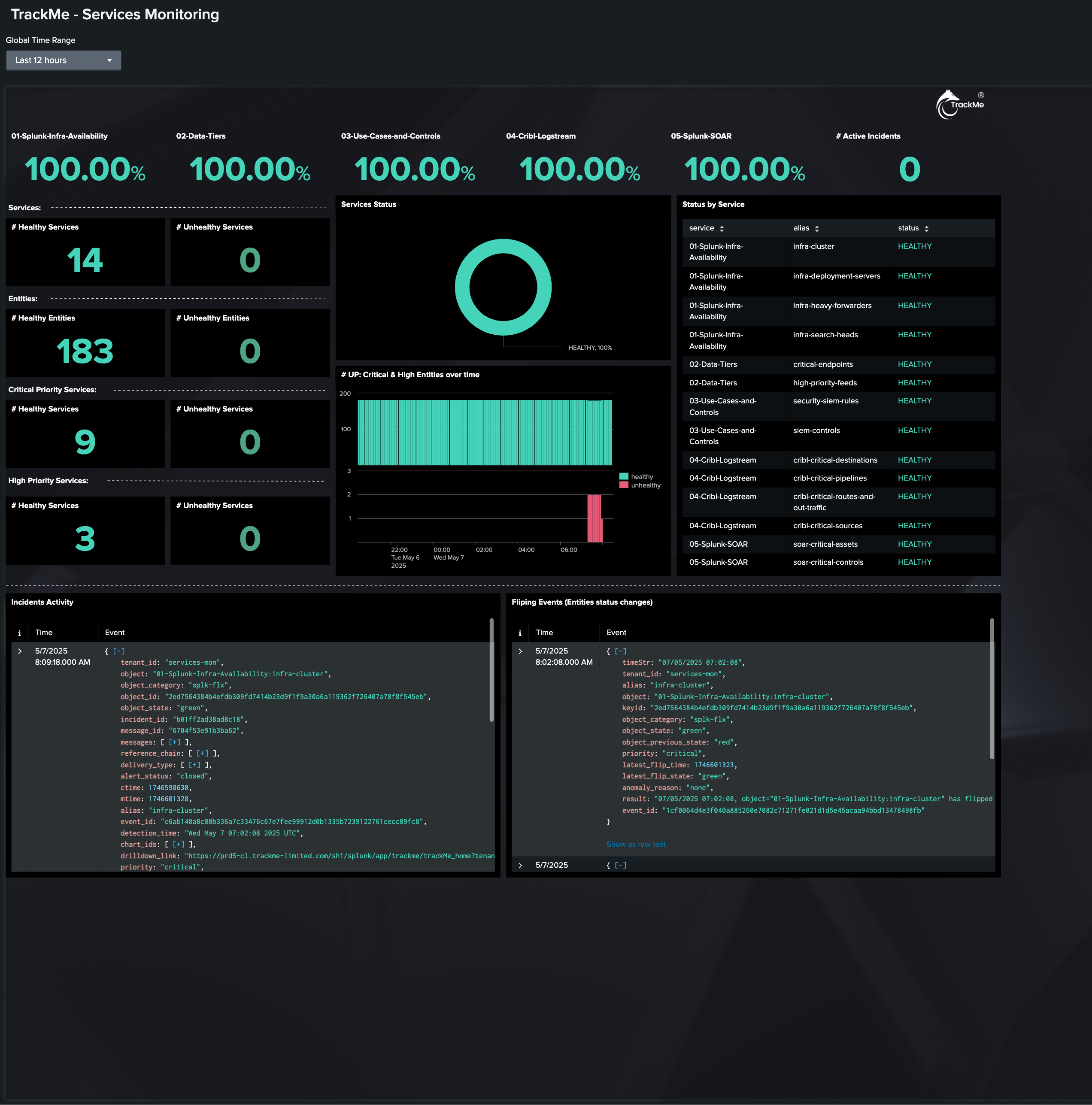This screenshot has height=1105, width=1092.
Task: Expand the 8:02:08 AM flipping event row
Action: pos(520,651)
